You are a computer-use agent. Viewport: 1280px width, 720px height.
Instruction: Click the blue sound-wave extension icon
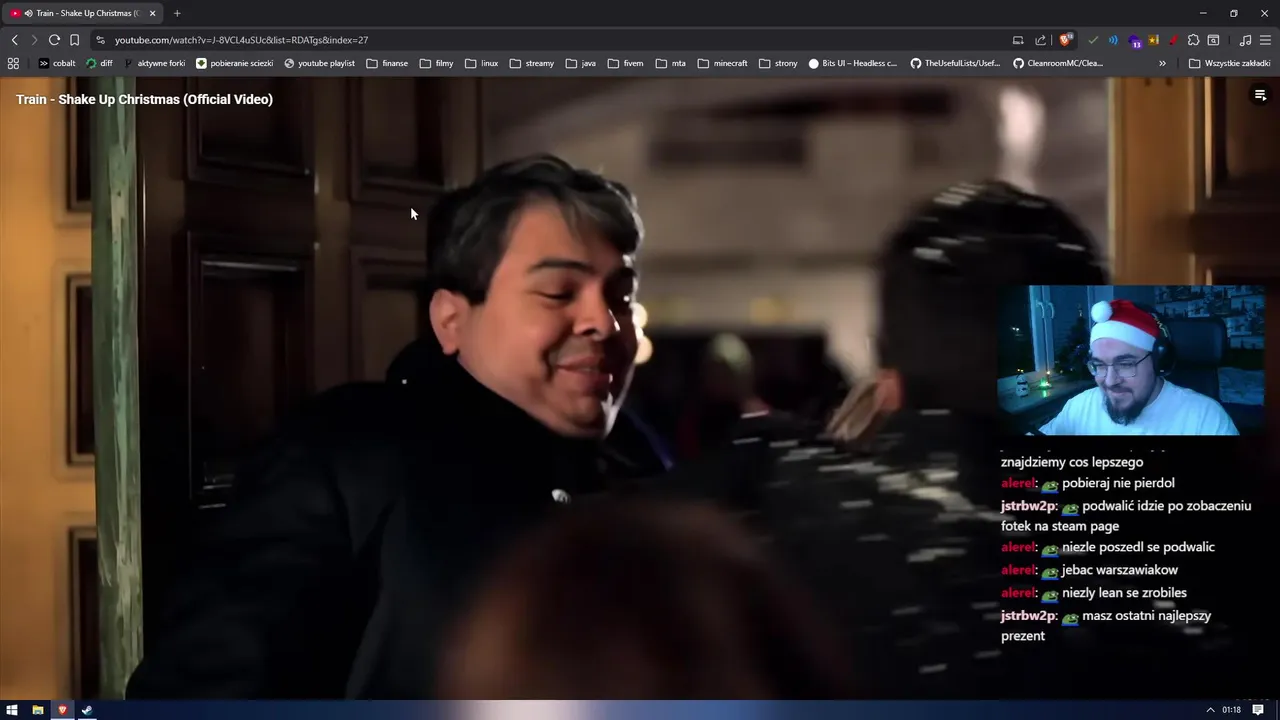(1113, 40)
